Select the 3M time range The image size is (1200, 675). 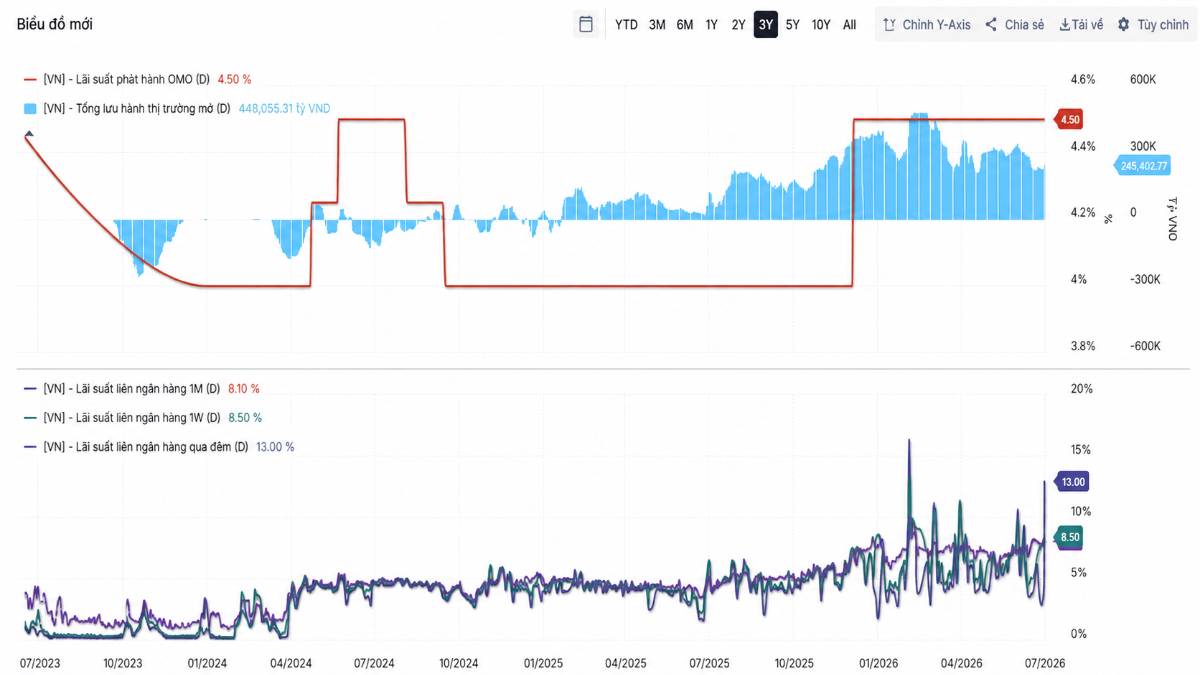pos(657,25)
